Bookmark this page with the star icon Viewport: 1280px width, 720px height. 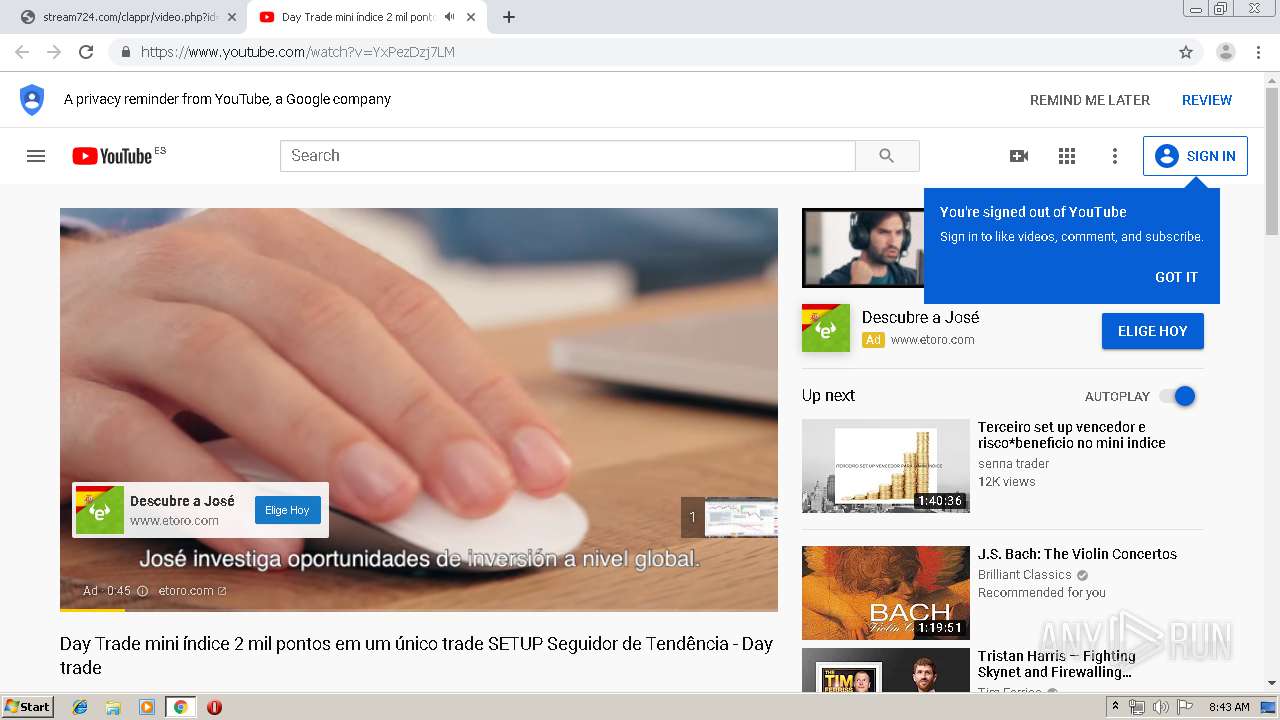pos(1186,52)
